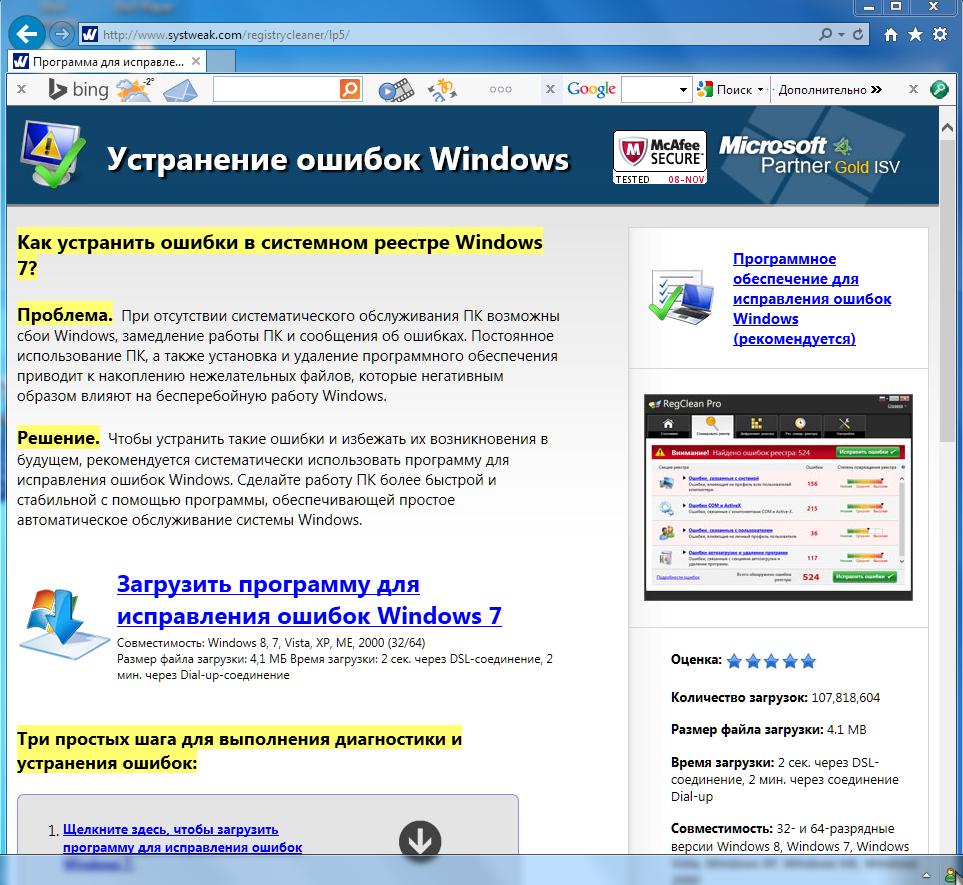Open a new blank tab
Viewport: 963px width, 885px height.
click(x=221, y=61)
